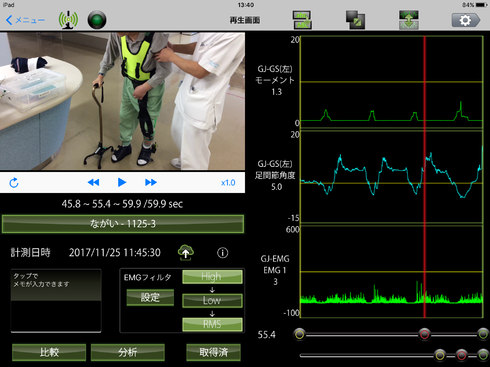Show measurement info with the i icon
Image resolution: width=490 pixels, height=367 pixels.
coord(223,253)
